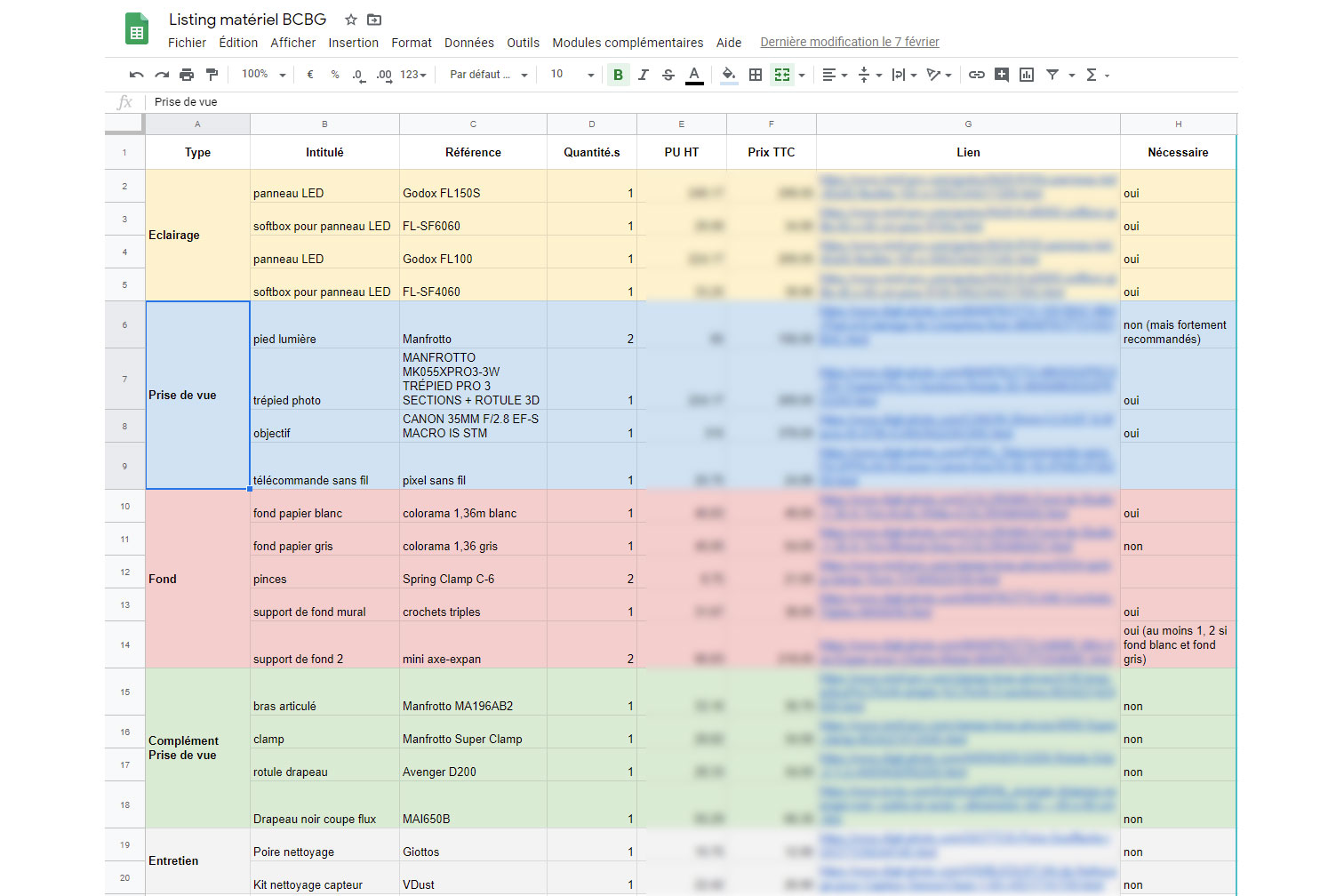Open the Format menu

click(x=412, y=43)
